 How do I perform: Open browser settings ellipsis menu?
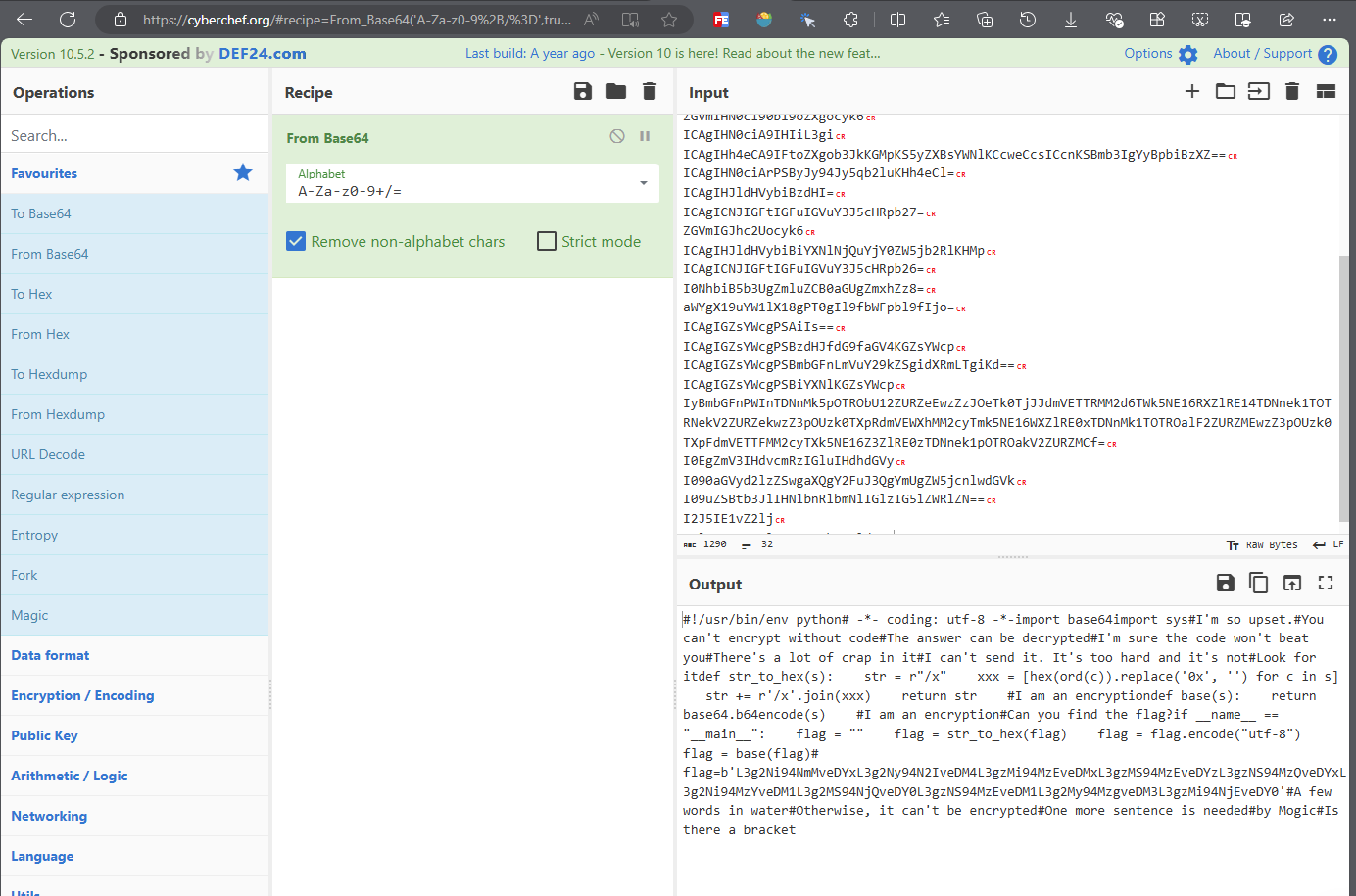(1329, 20)
